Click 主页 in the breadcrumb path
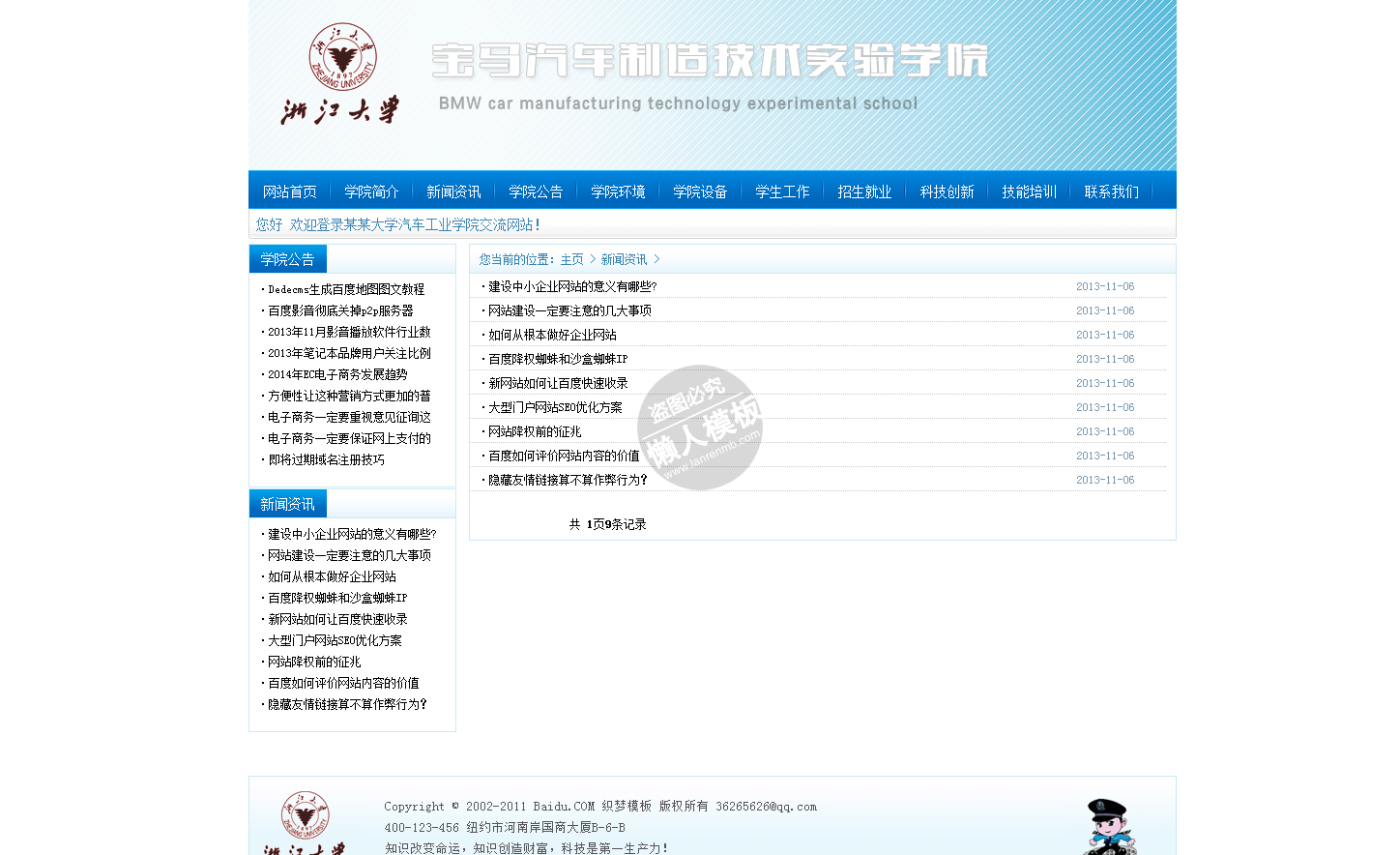The width and height of the screenshot is (1400, 855). pyautogui.click(x=571, y=259)
